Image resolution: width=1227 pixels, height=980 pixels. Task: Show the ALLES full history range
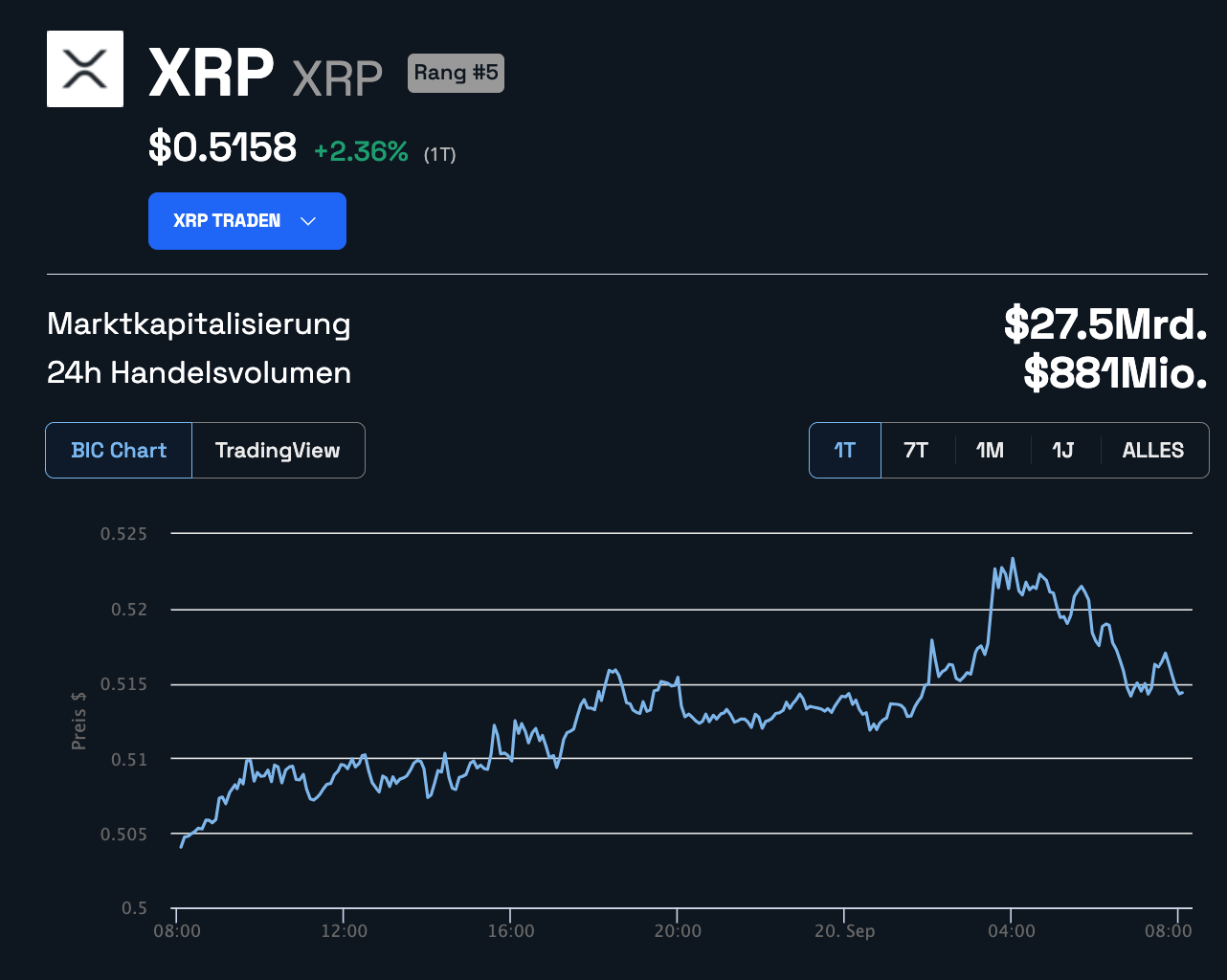pyautogui.click(x=1153, y=450)
